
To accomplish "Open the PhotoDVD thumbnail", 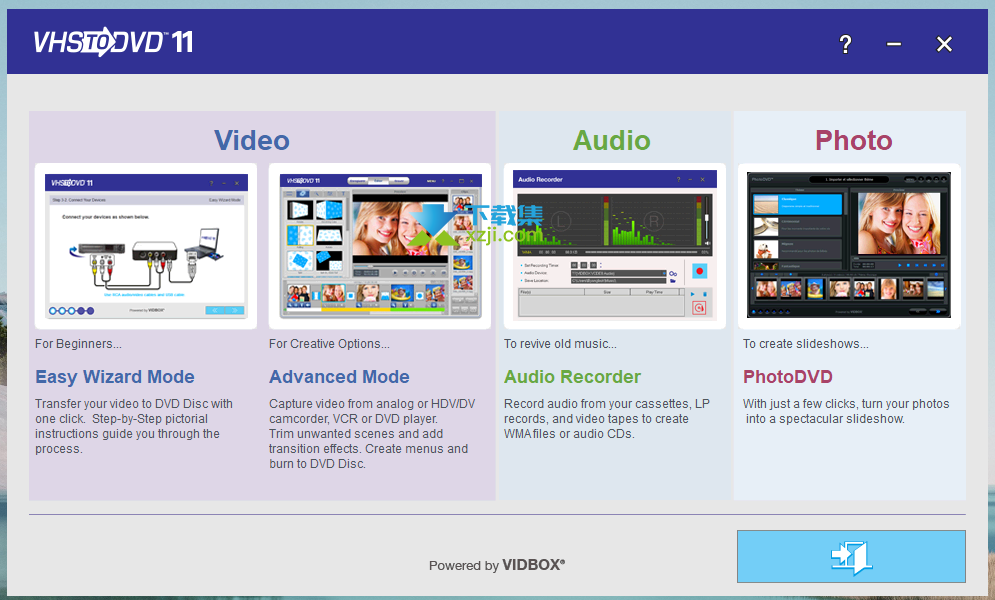I will 849,246.
